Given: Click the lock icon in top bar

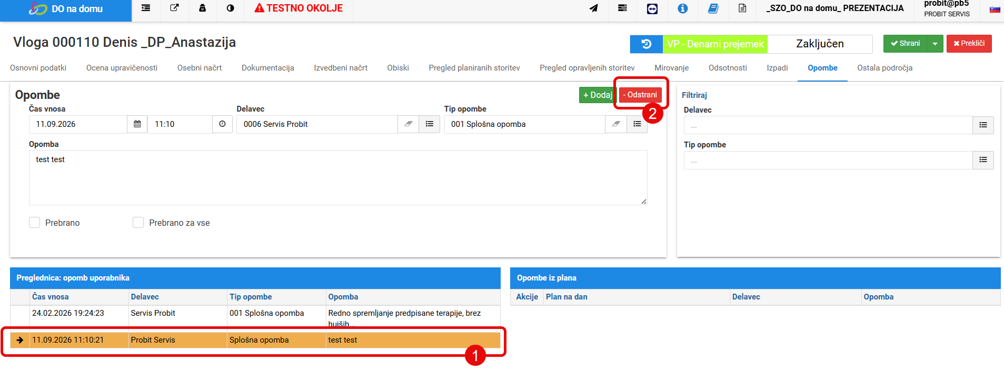Looking at the screenshot, I should point(202,9).
